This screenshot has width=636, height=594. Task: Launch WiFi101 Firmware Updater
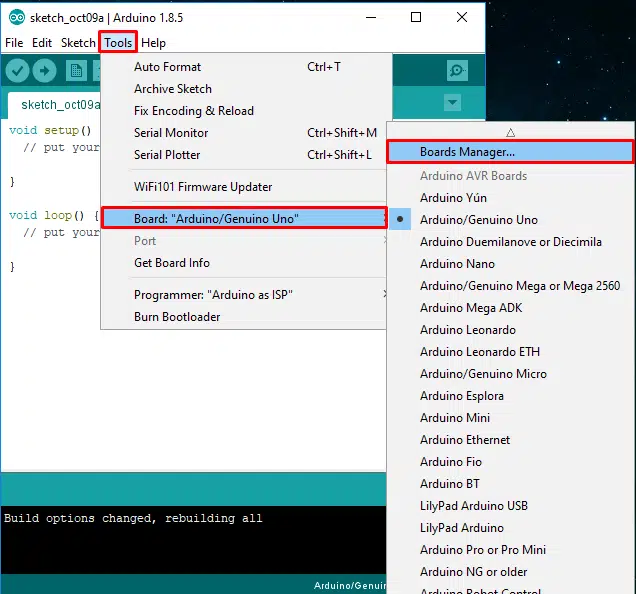pos(244,187)
